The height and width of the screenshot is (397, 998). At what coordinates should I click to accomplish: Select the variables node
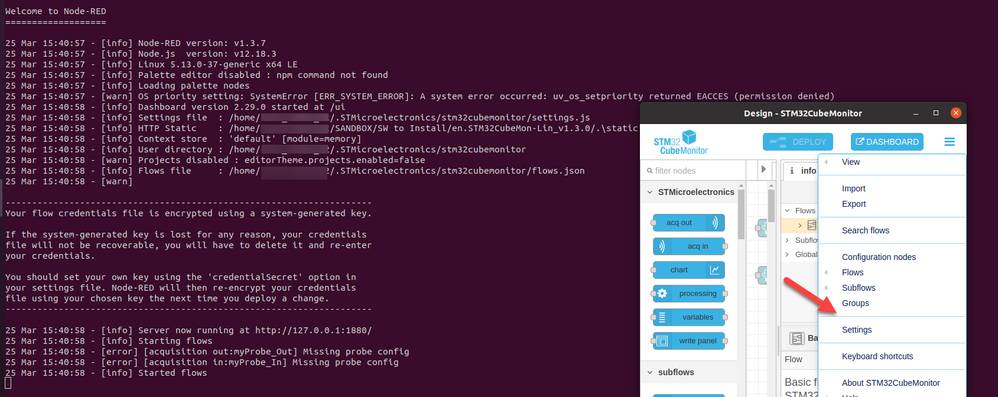tap(690, 317)
